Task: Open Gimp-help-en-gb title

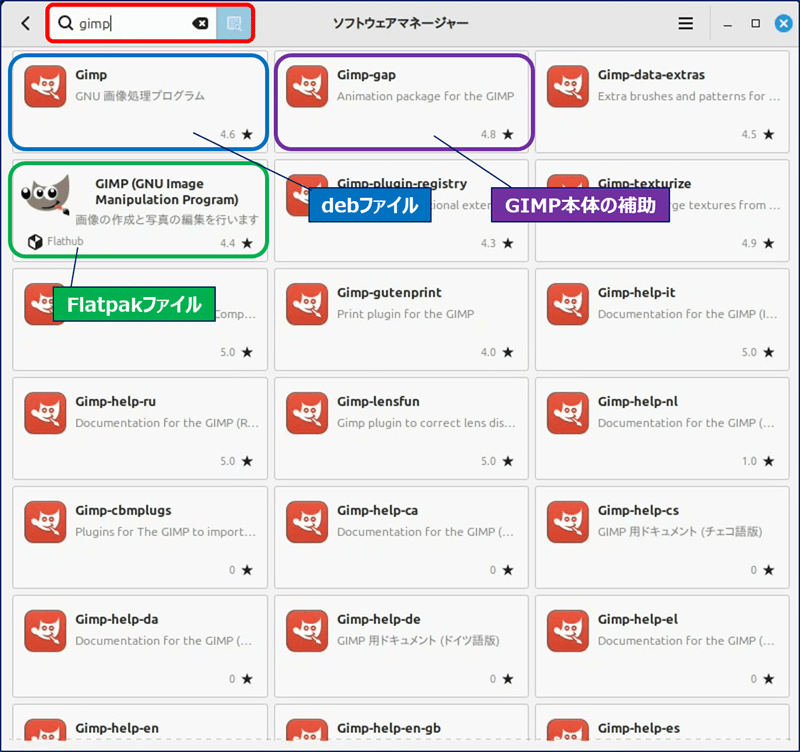Action: click(x=389, y=729)
